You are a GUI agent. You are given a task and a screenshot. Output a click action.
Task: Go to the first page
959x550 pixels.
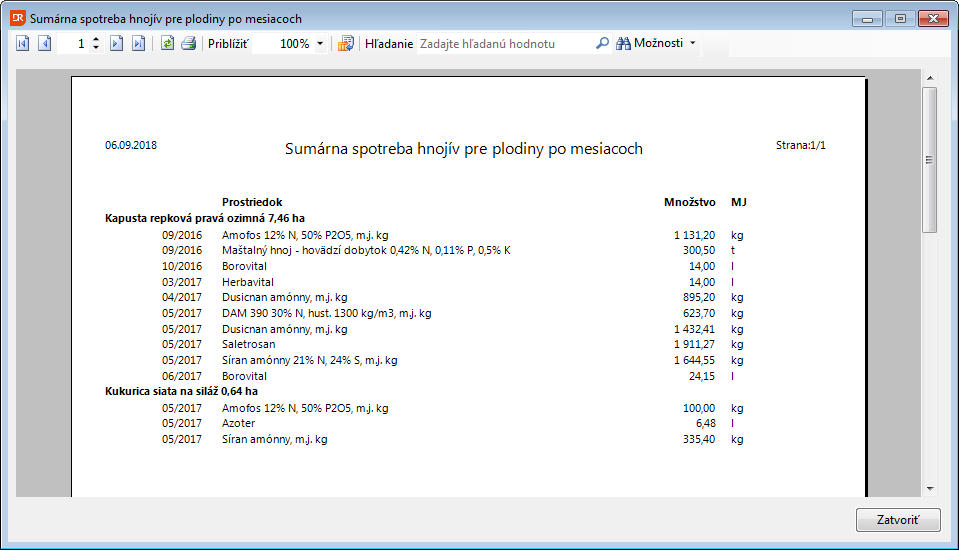point(23,43)
